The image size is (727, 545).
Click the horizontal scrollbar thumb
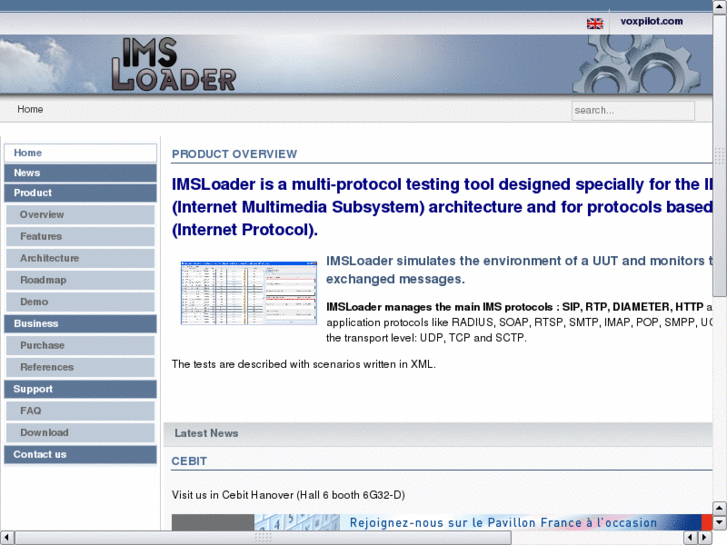point(263,538)
